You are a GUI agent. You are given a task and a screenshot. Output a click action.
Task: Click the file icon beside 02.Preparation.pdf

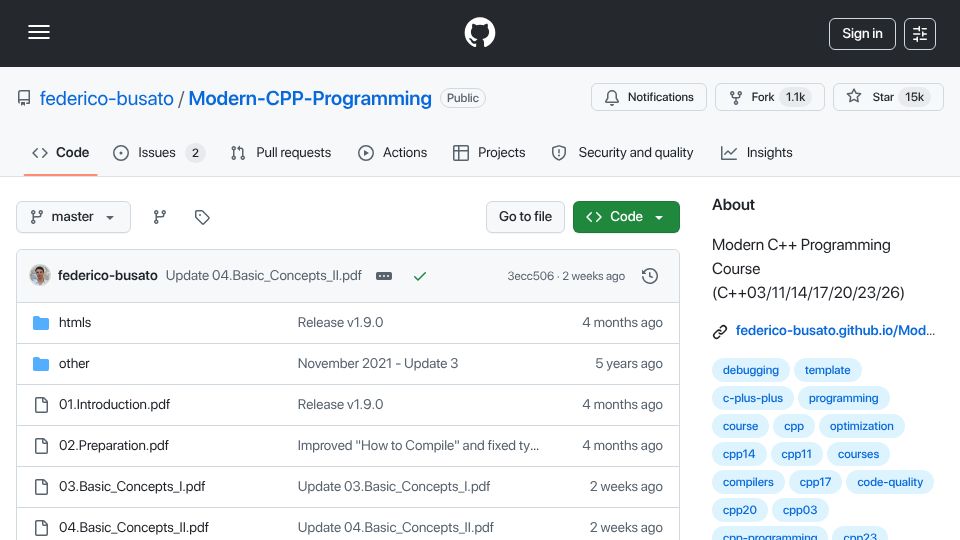pos(41,446)
